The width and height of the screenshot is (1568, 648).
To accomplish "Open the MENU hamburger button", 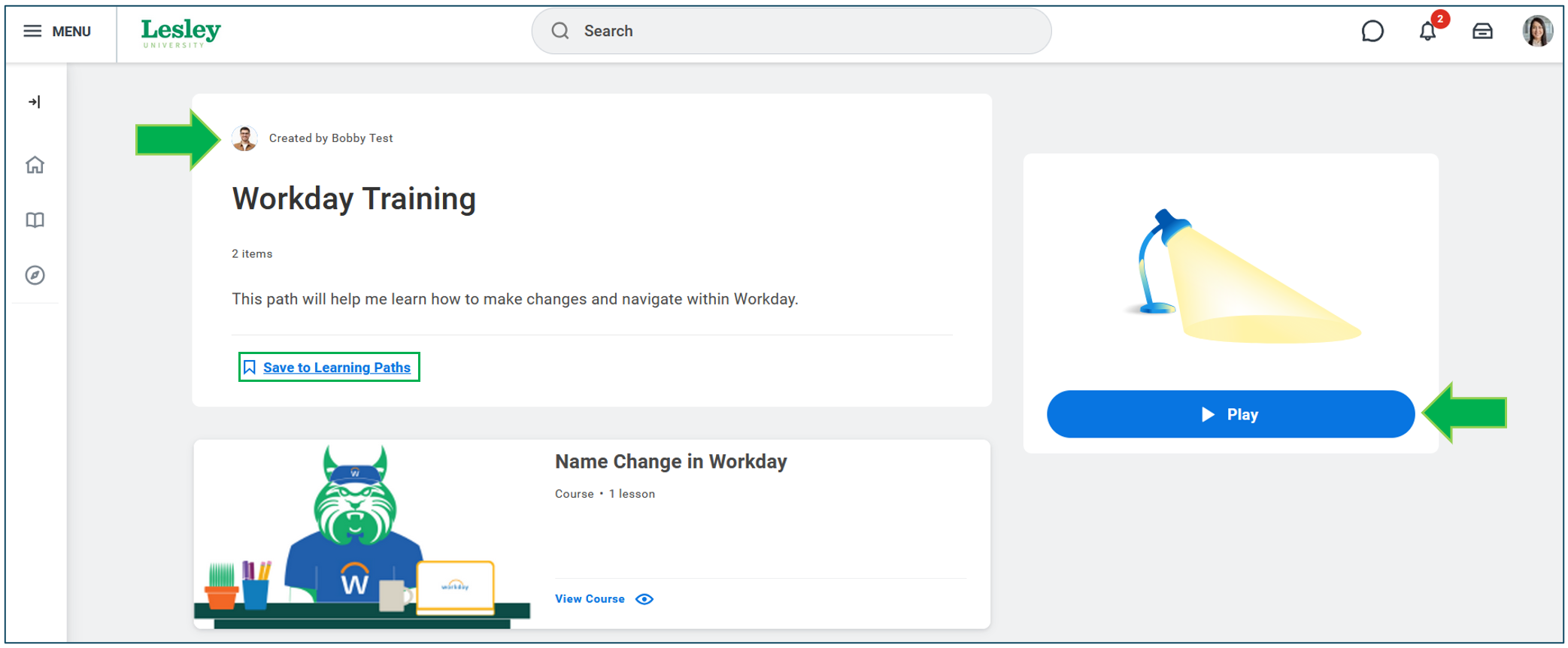I will point(57,32).
